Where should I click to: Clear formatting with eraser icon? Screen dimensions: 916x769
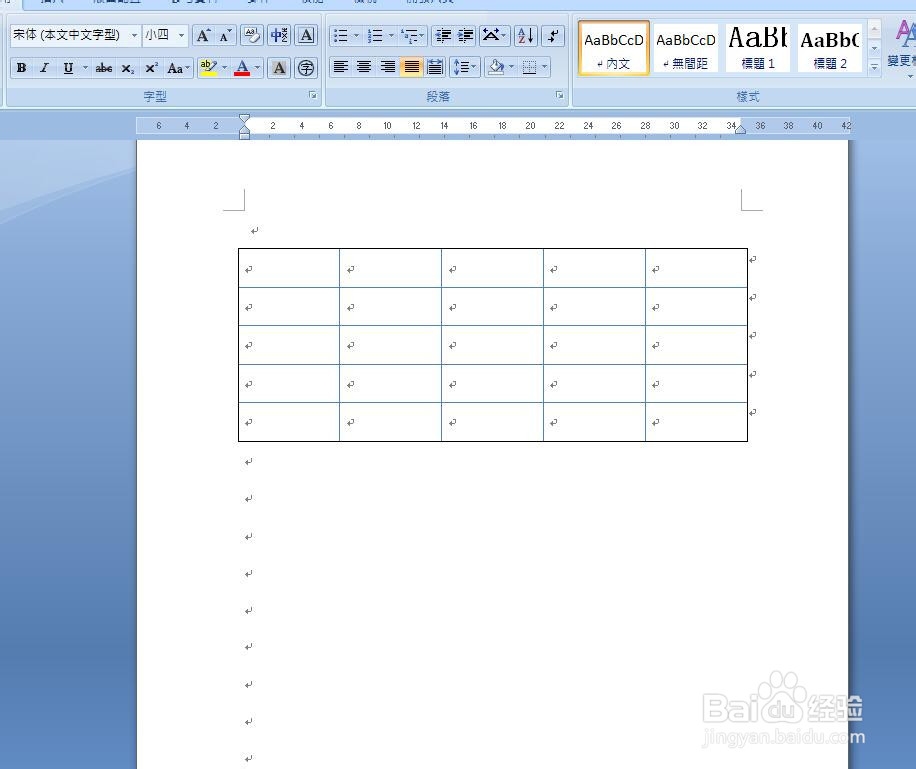point(252,36)
